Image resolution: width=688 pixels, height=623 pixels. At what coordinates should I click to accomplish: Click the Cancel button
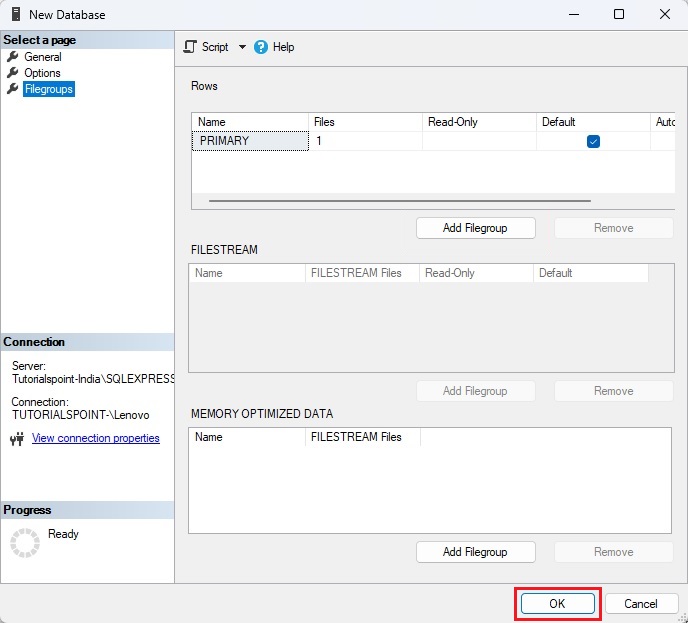[x=641, y=604]
